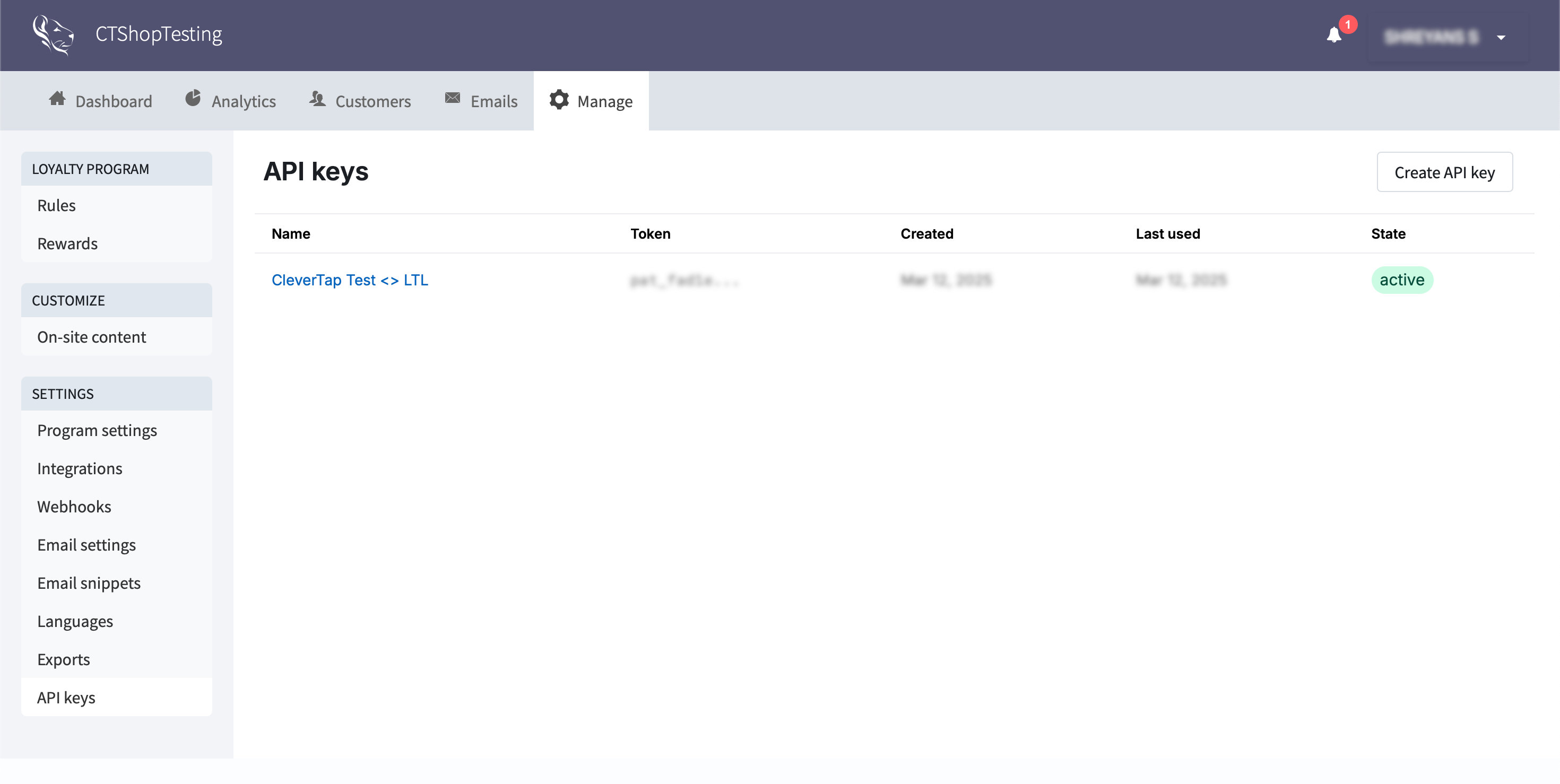Click the LOYALTY PROGRAM section header

point(116,169)
